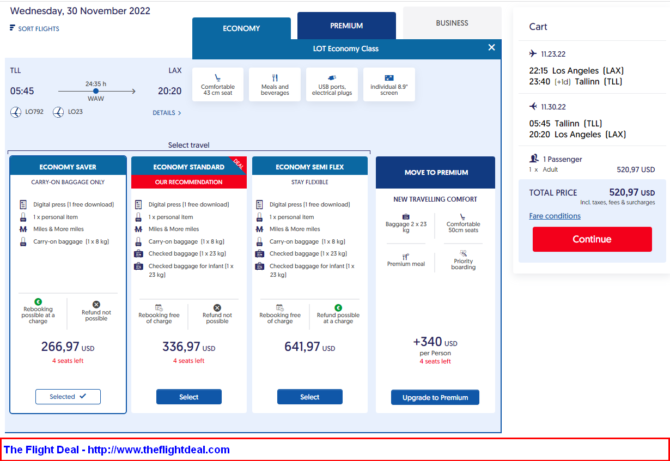
Task: Click the 641,97 USD price
Action: [310, 346]
